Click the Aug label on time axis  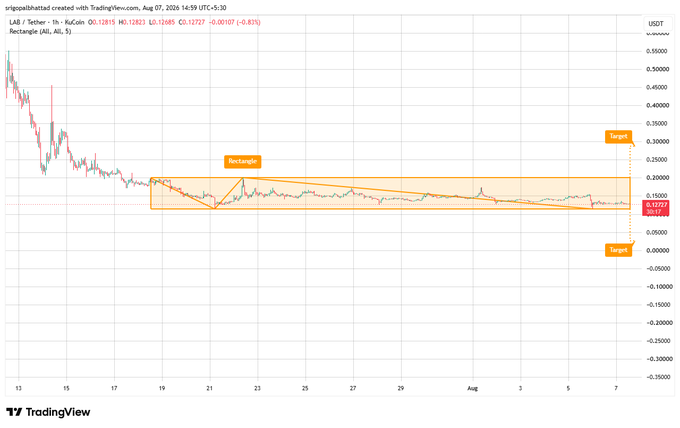point(472,388)
